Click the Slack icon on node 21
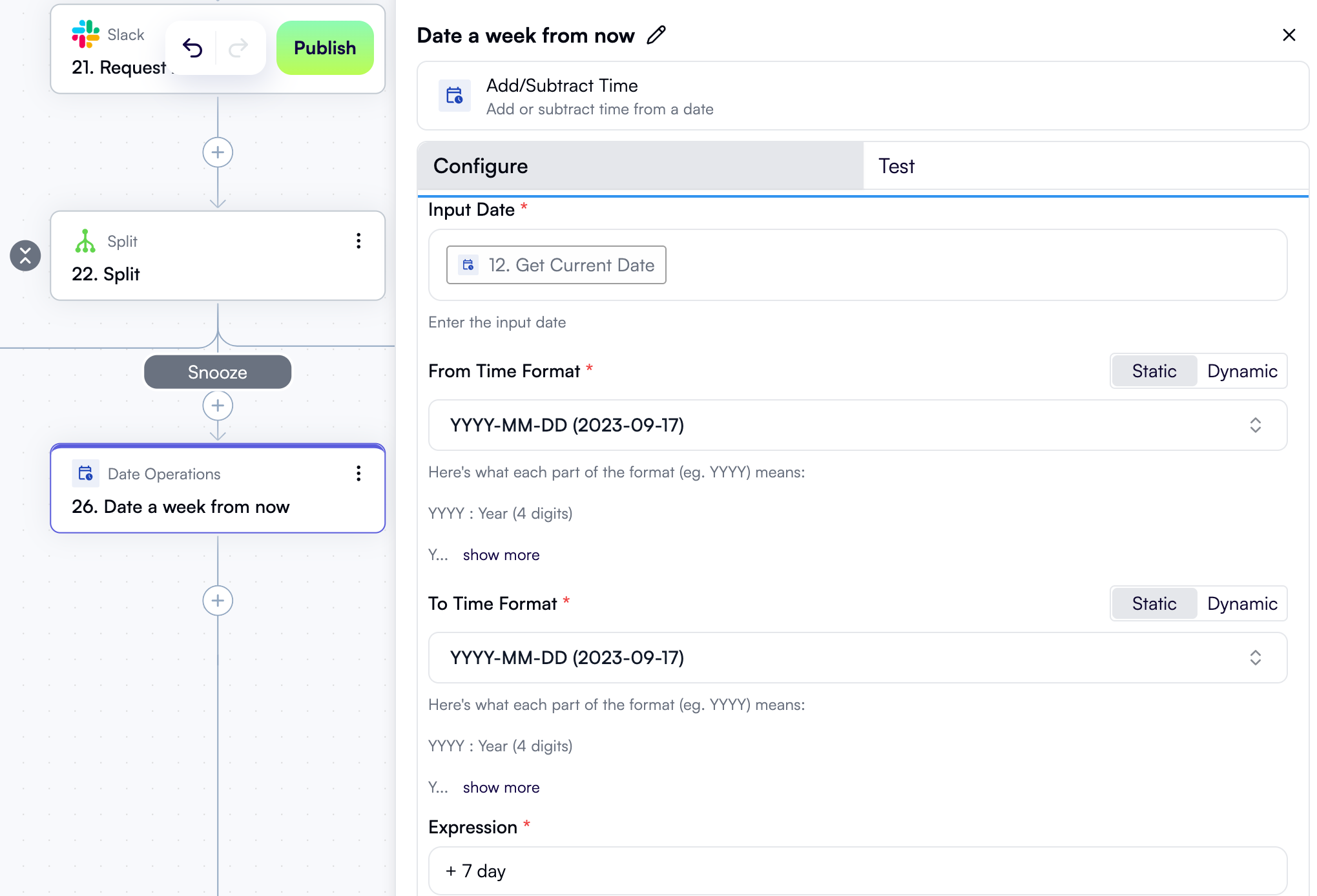The height and width of the screenshot is (896, 1317). click(86, 34)
